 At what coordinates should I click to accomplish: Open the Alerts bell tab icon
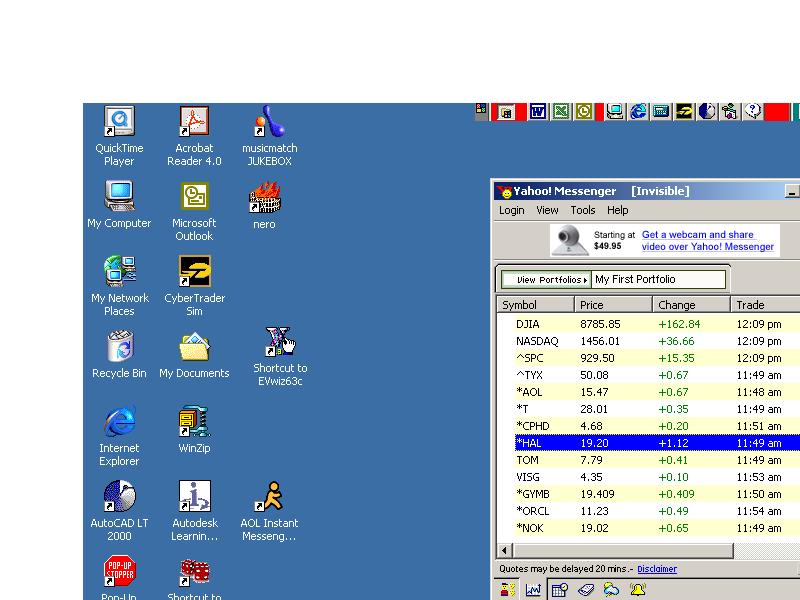click(x=637, y=590)
